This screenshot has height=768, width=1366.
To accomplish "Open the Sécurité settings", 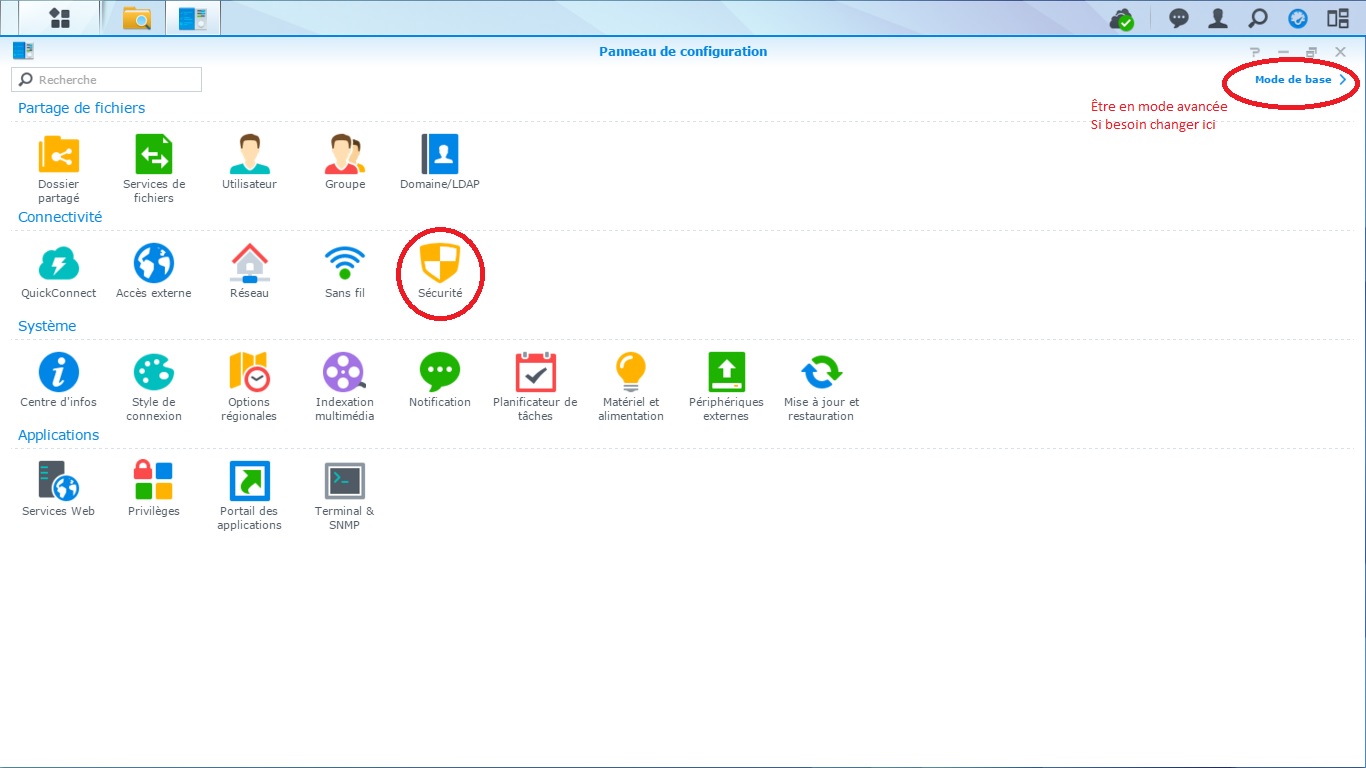I will tap(440, 271).
